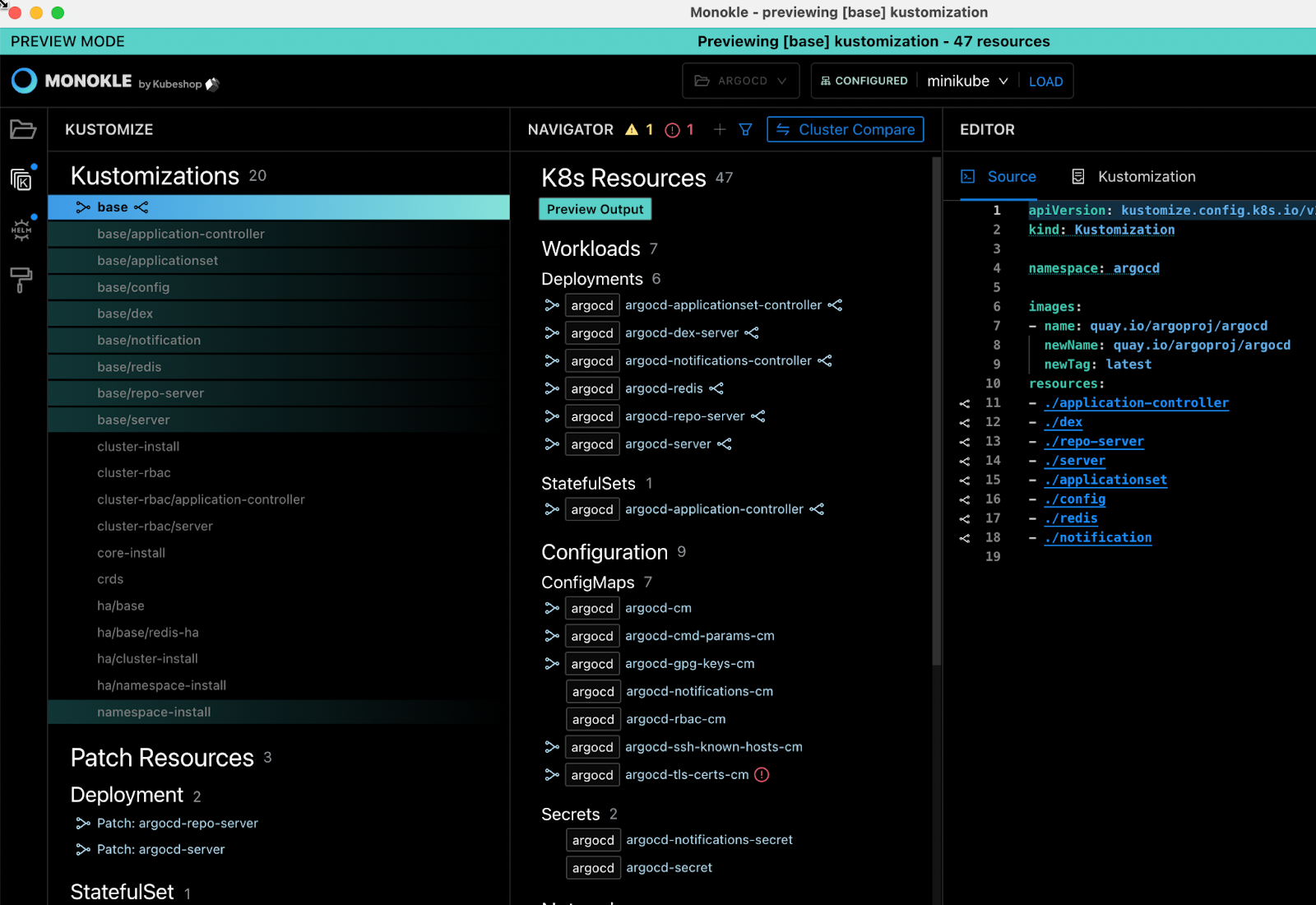The image size is (1316, 905).
Task: Click incoming links icon of argocd-cm
Action: [552, 608]
